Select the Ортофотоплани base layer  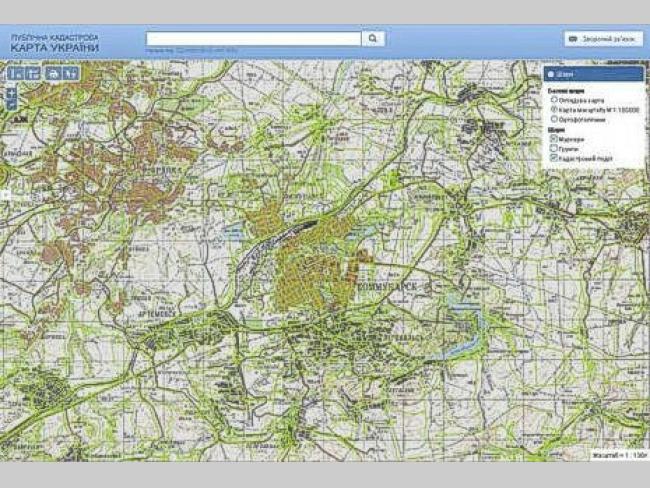point(554,119)
